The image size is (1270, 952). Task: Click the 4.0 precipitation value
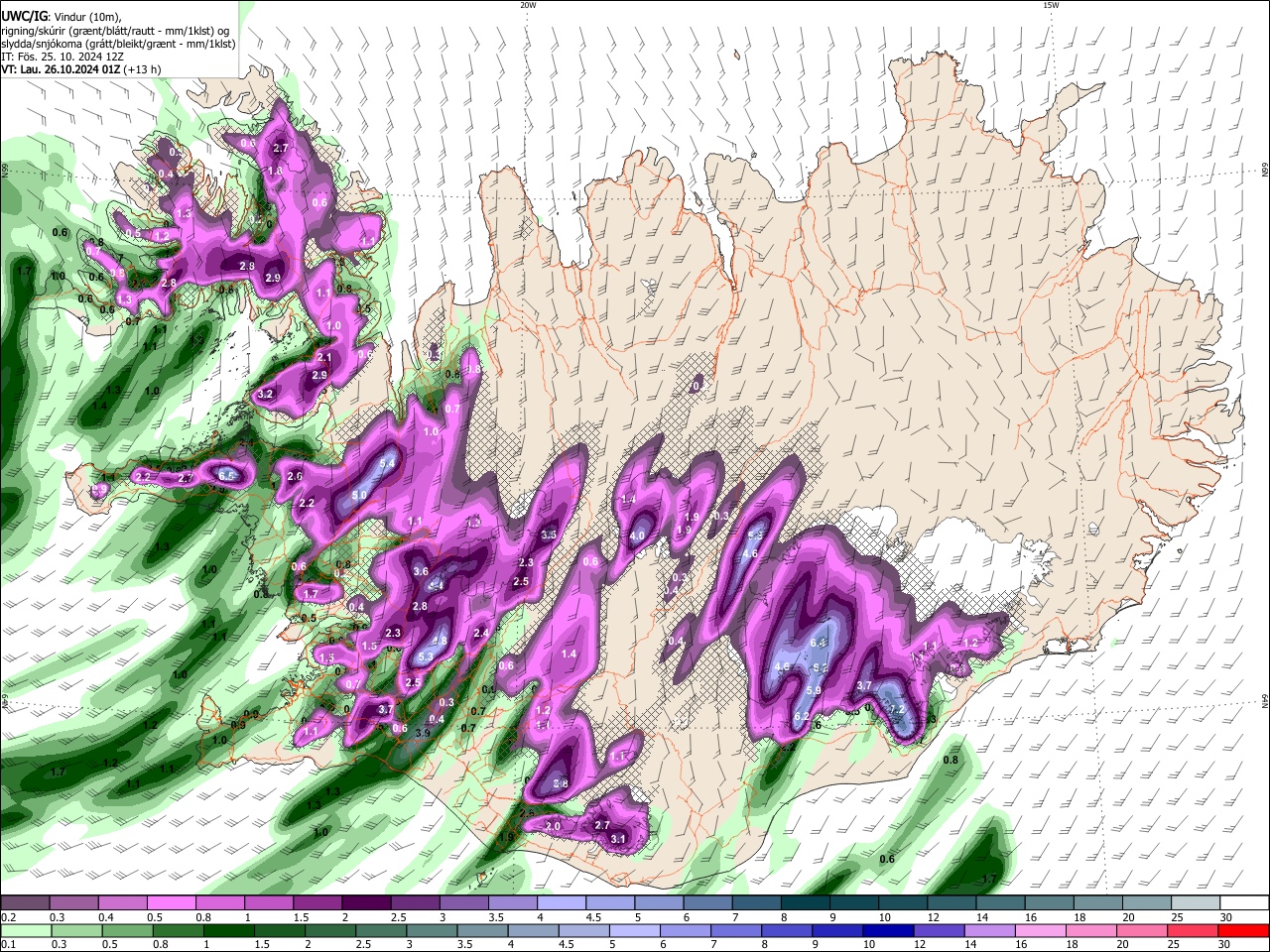(x=638, y=535)
